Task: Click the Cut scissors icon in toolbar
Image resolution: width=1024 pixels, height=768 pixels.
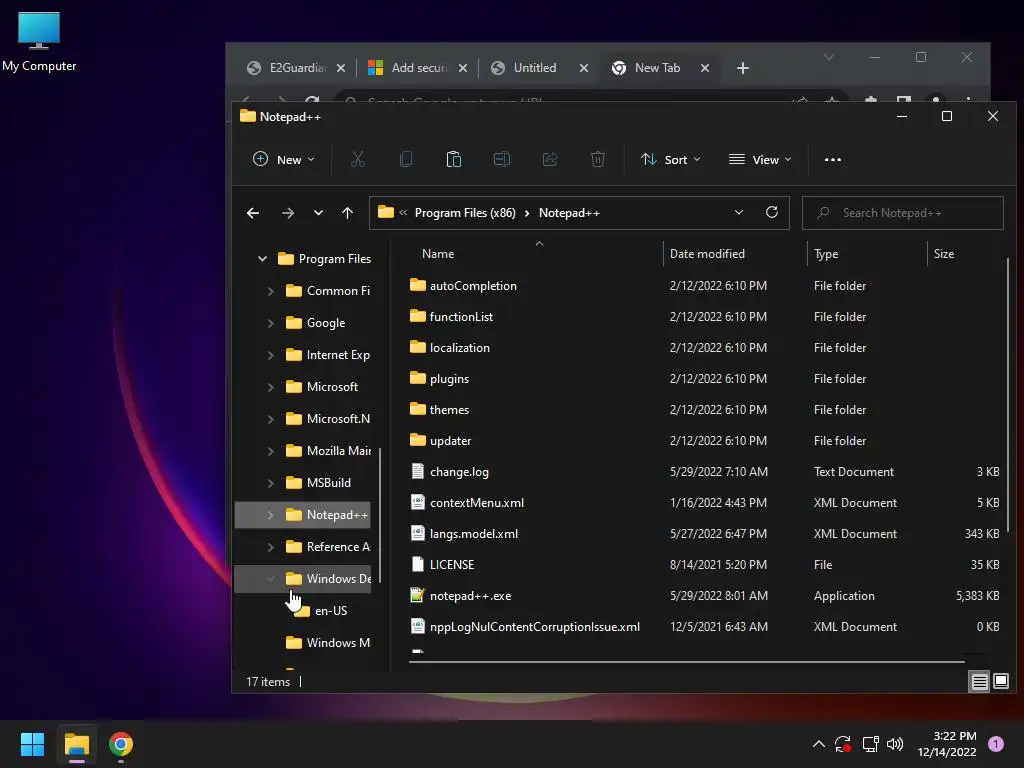Action: click(358, 159)
